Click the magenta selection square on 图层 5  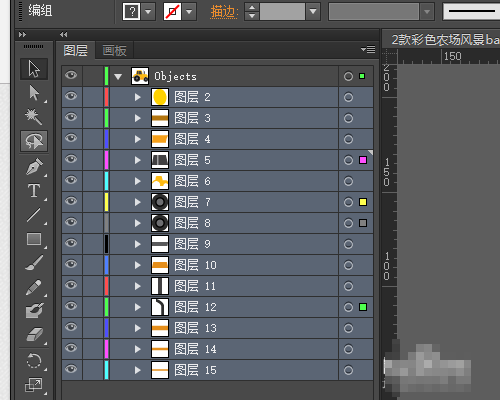pos(363,160)
